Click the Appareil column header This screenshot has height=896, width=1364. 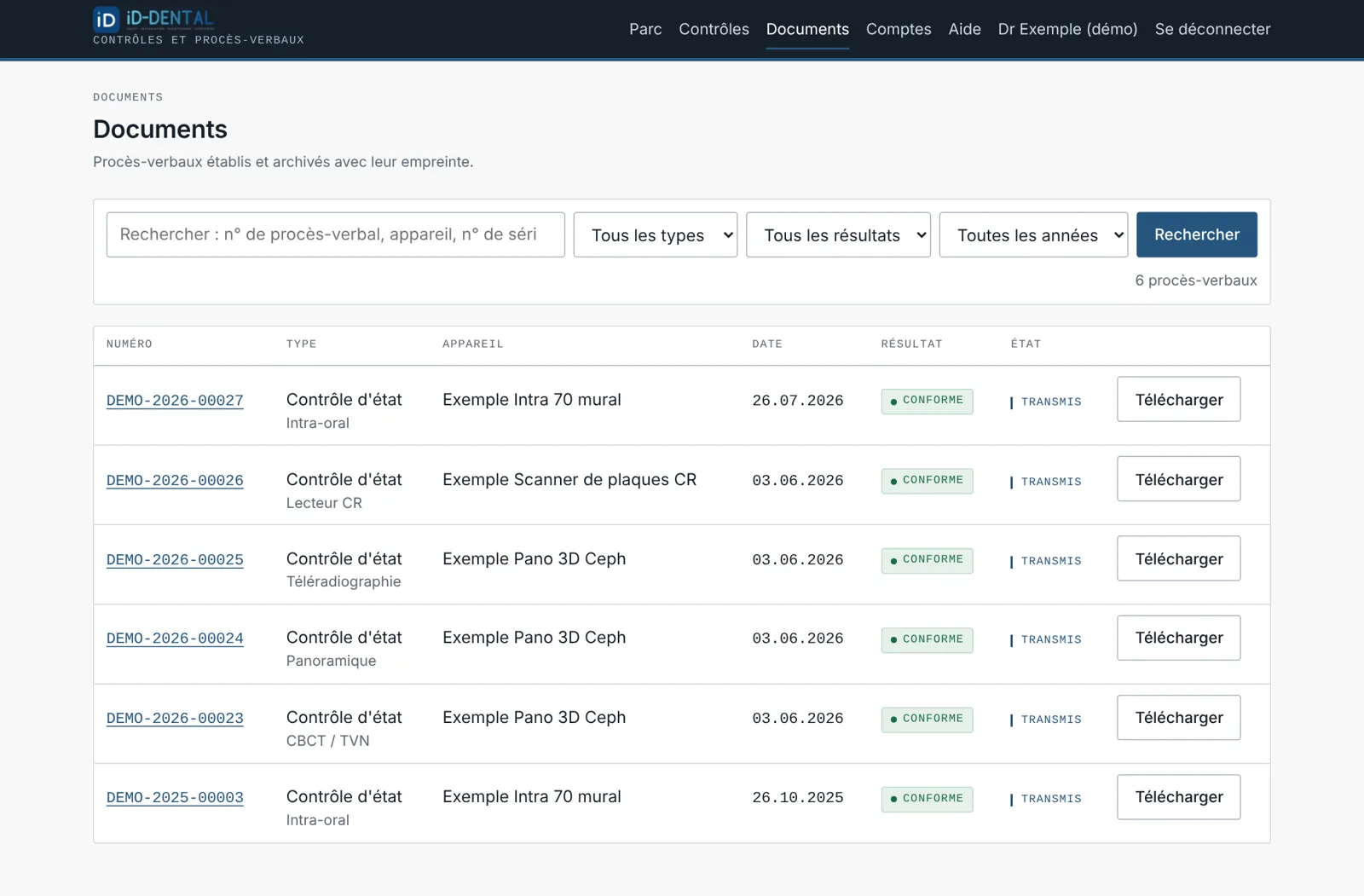(x=473, y=344)
